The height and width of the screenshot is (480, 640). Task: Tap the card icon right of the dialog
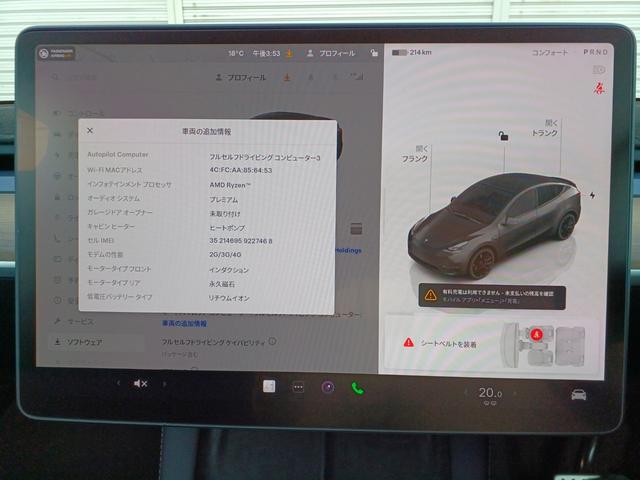click(356, 229)
